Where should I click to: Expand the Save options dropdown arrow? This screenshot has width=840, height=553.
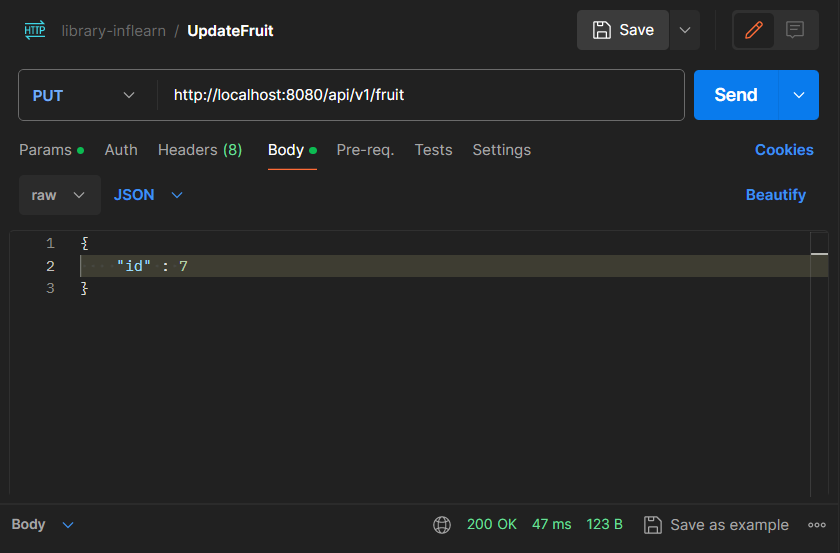point(685,30)
